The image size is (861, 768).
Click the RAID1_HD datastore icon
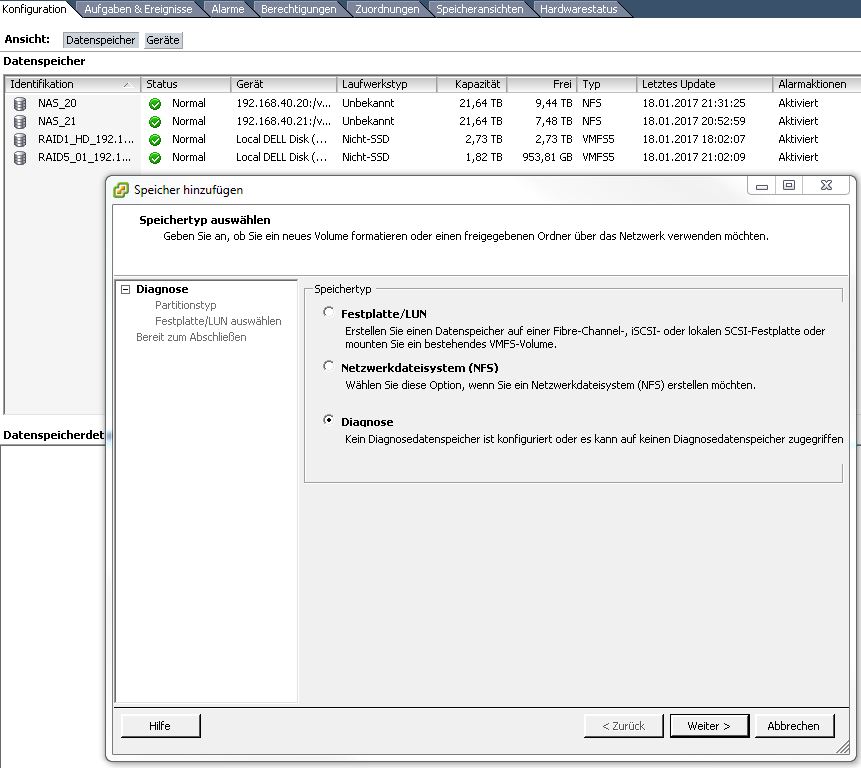(x=20, y=139)
